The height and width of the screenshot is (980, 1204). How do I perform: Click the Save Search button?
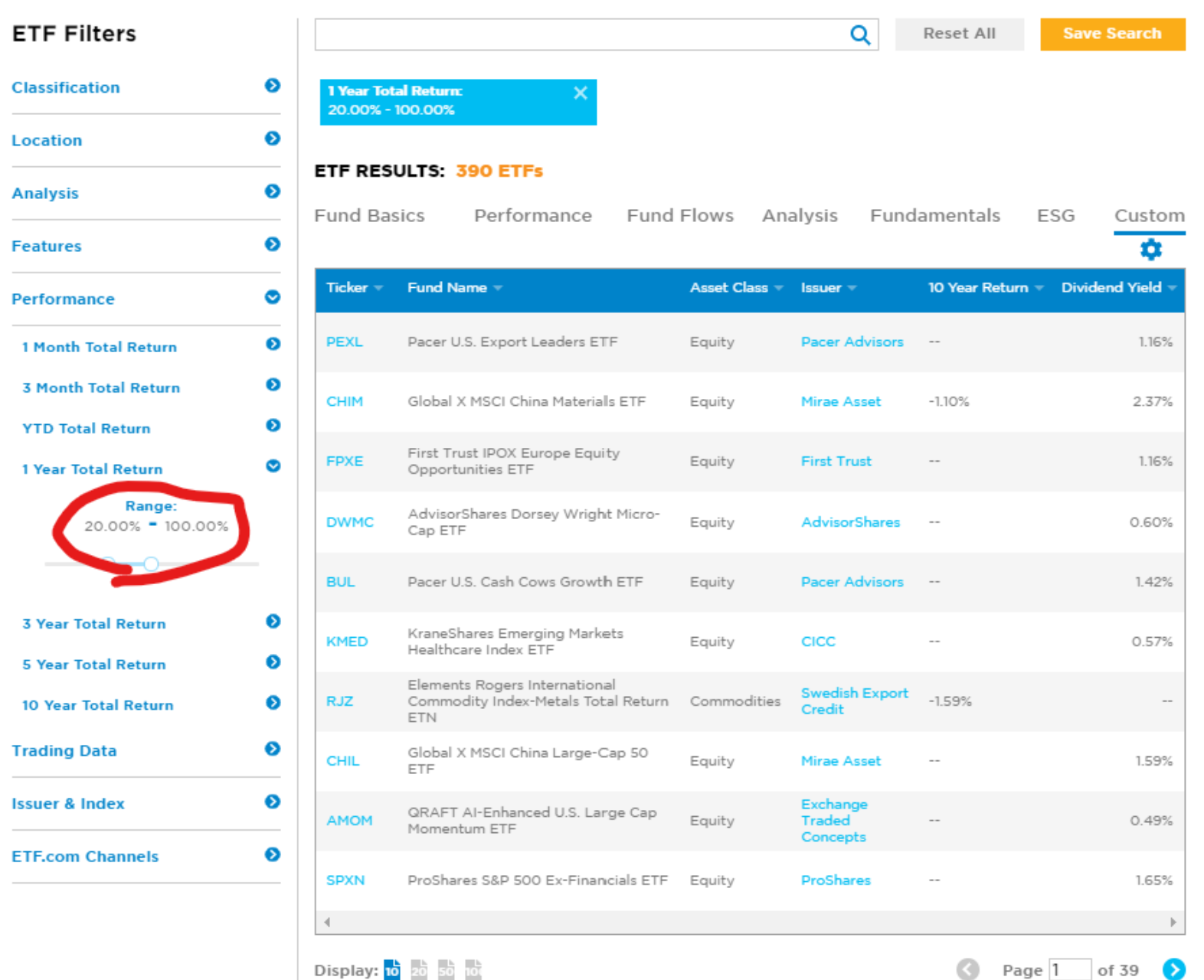(1112, 34)
